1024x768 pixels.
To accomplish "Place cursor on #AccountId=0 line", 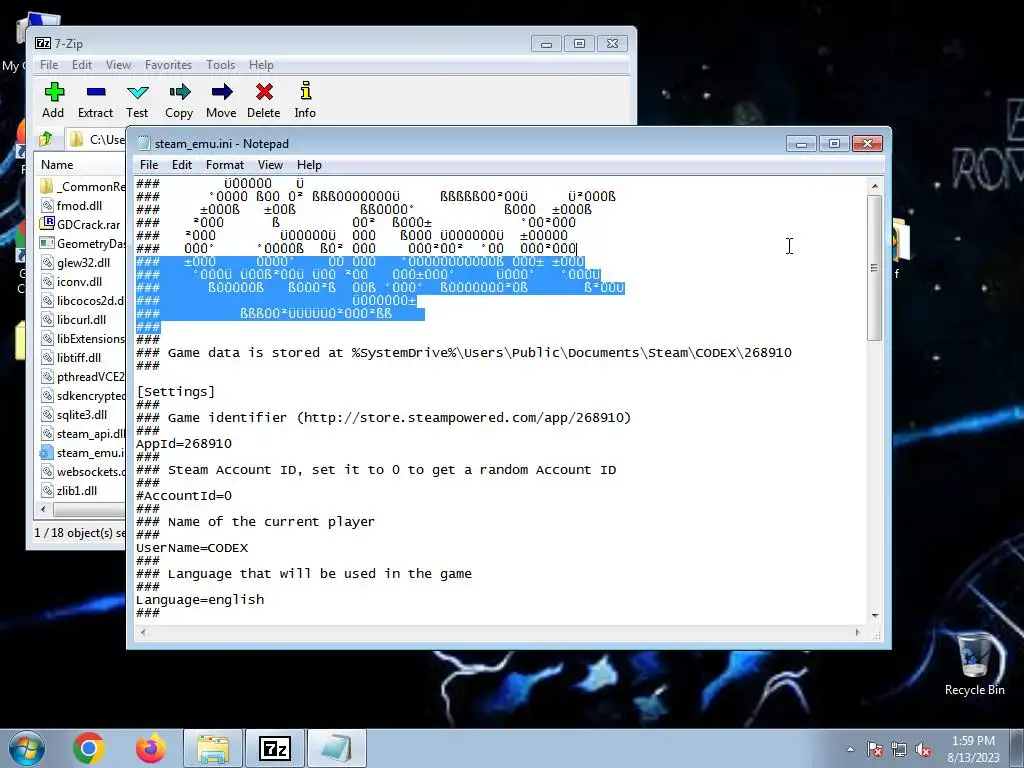I will click(184, 496).
